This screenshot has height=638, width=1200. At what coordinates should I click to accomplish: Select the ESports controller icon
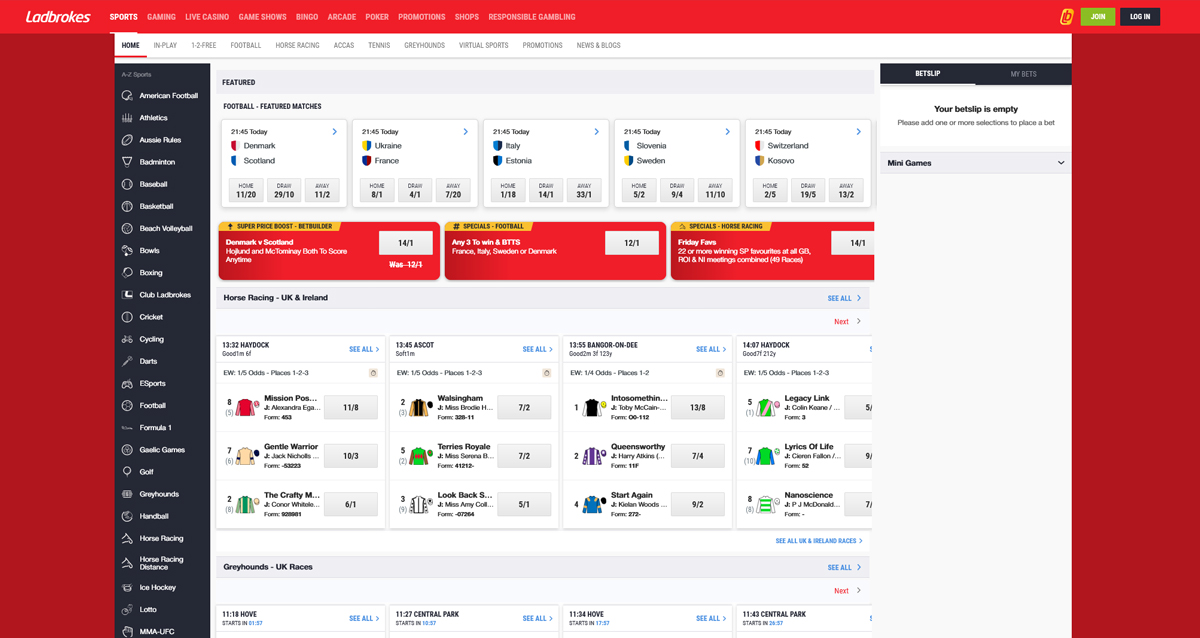coord(127,383)
